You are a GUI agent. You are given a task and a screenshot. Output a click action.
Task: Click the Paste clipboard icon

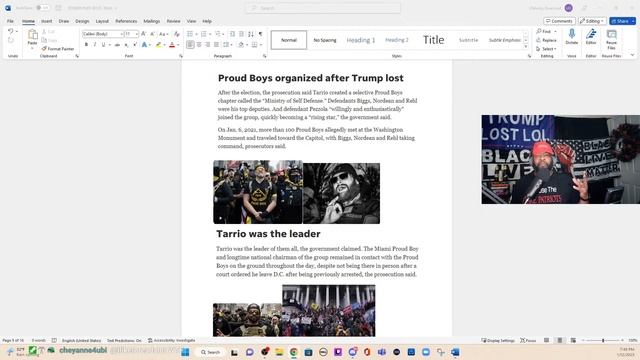point(33,35)
